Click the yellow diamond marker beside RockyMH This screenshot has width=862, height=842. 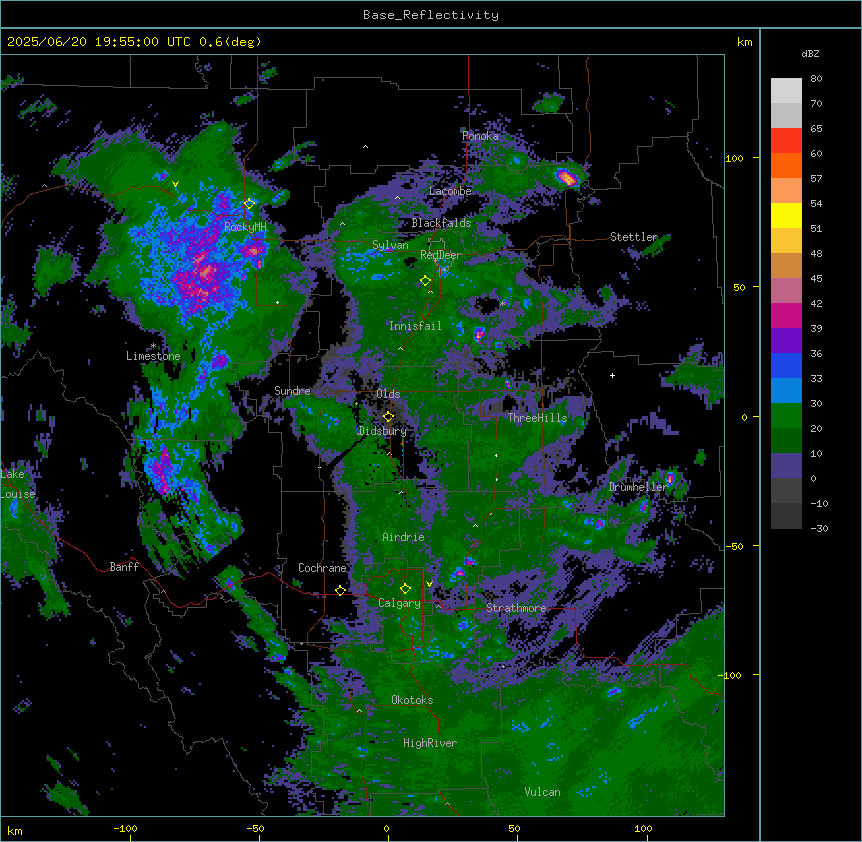(x=249, y=204)
